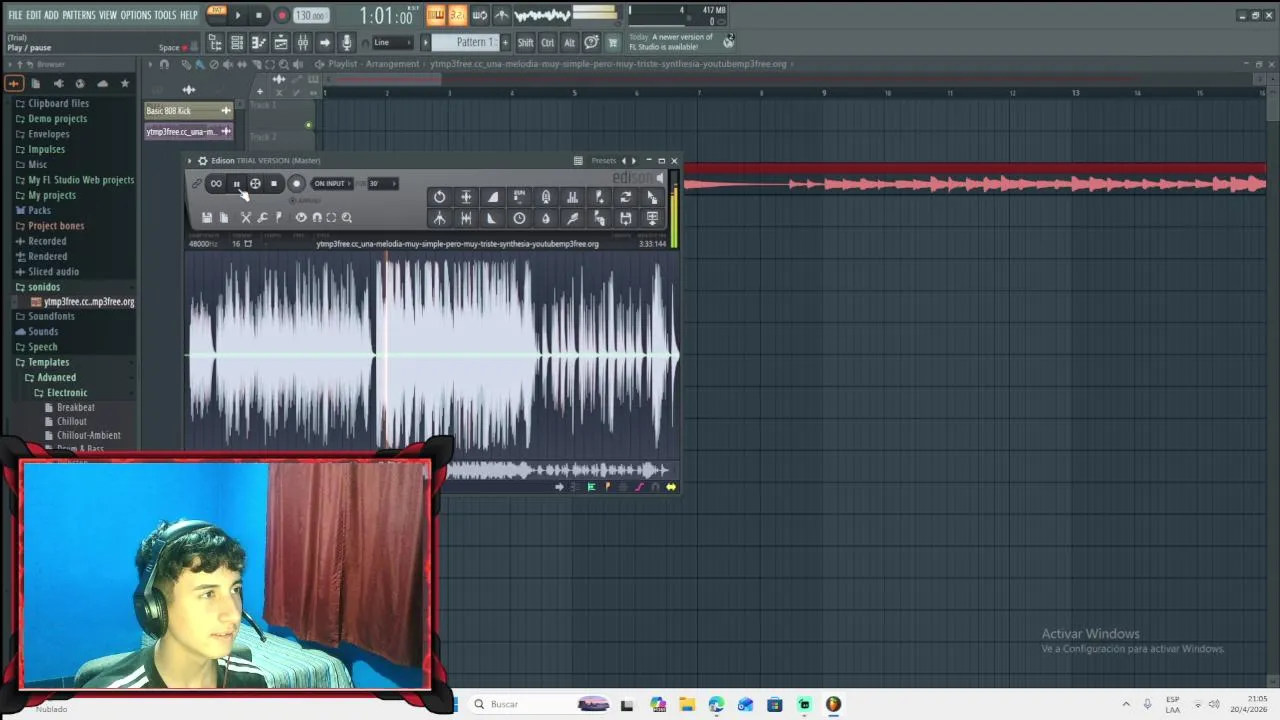Select ytmp3free.cc..mp3free.org file in browser
This screenshot has height=720, width=1280.
pyautogui.click(x=89, y=302)
